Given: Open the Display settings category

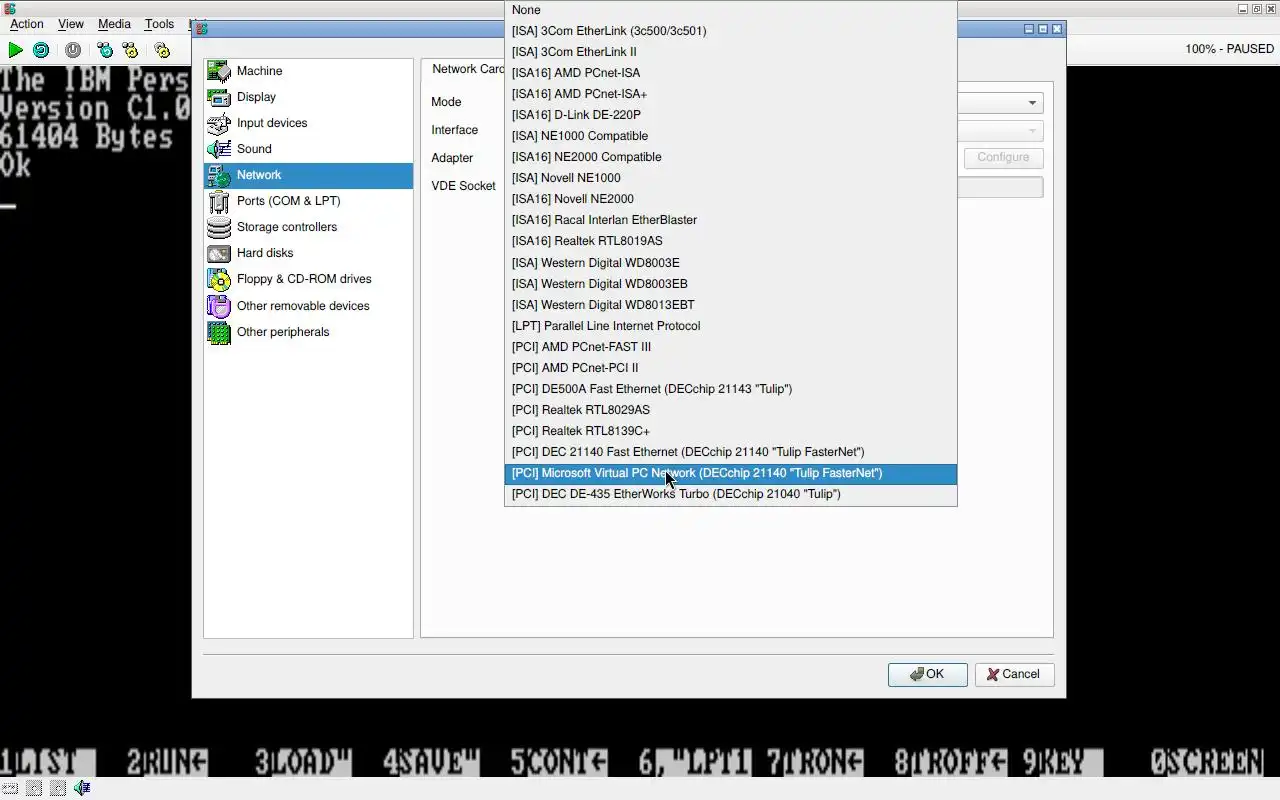Looking at the screenshot, I should (x=308, y=97).
